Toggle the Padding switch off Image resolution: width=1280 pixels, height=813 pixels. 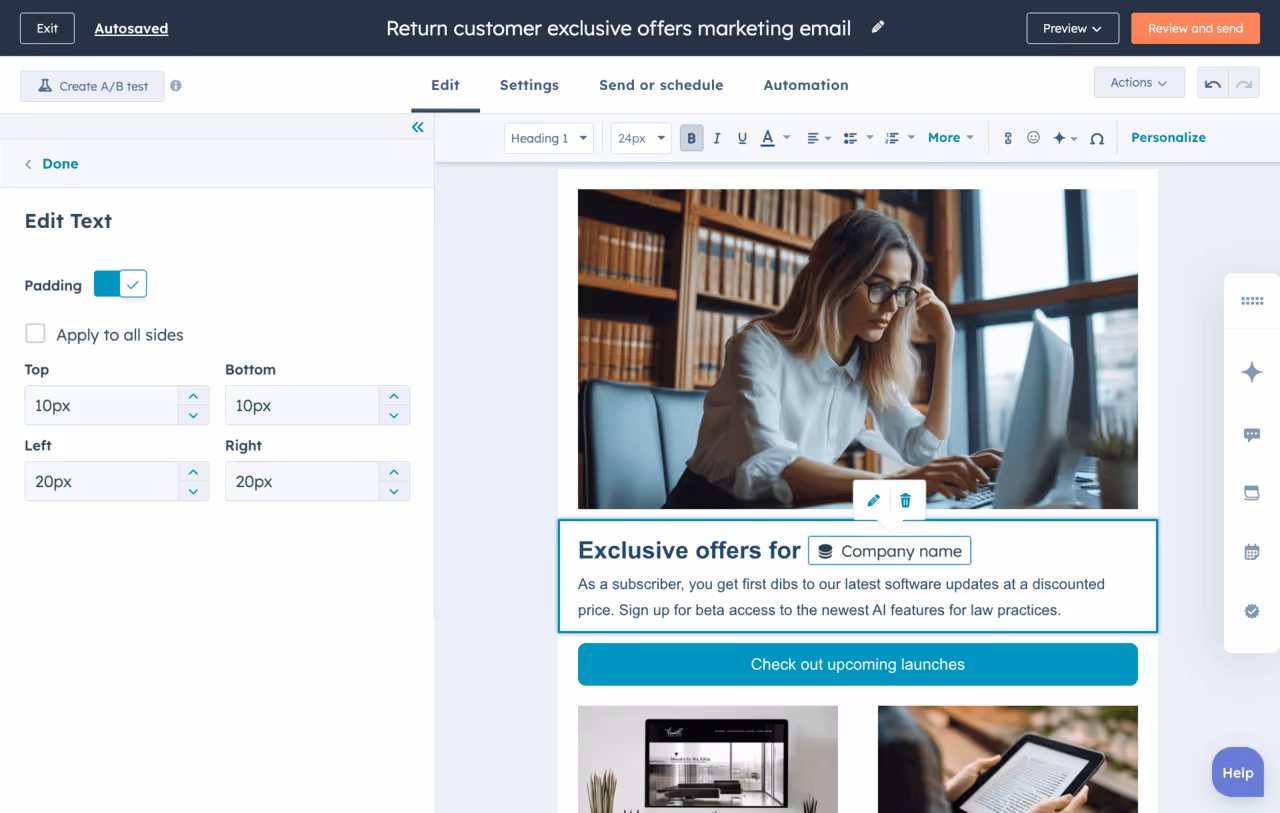(120, 283)
